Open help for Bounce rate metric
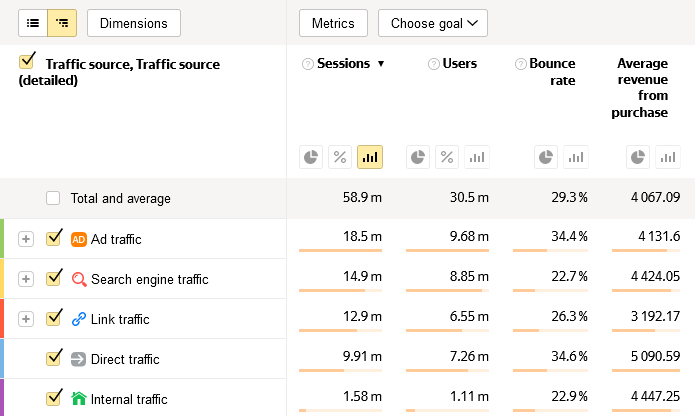Viewport: 695px width, 416px height. (521, 64)
